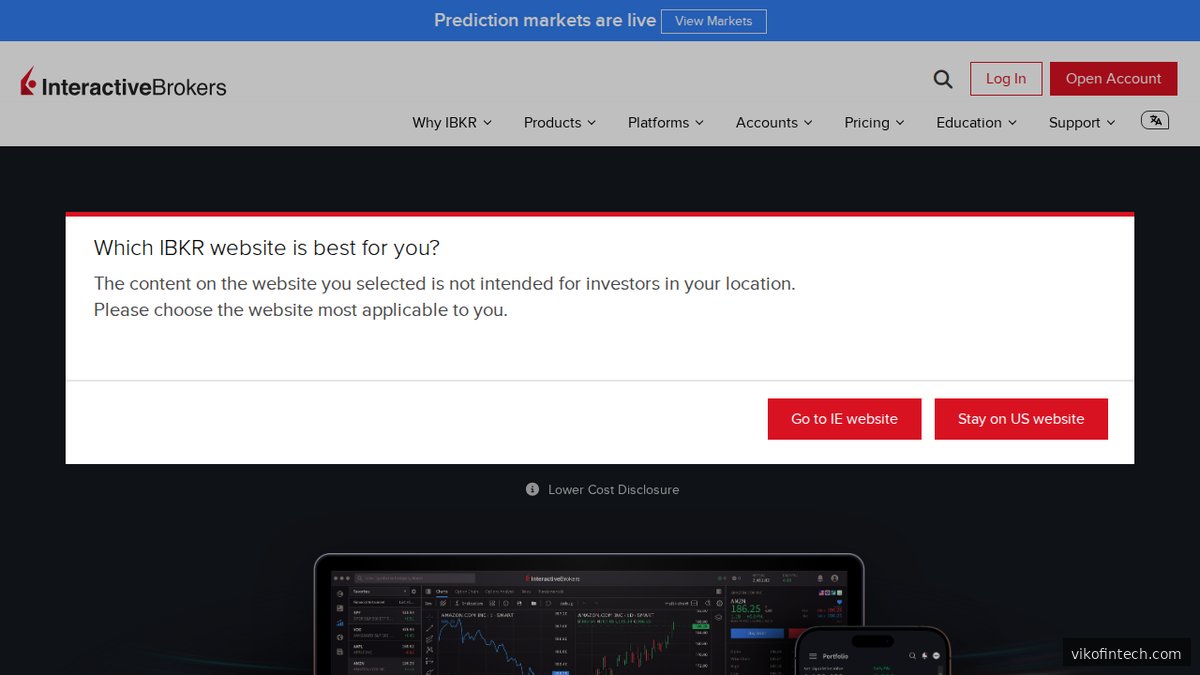Viewport: 1200px width, 675px height.
Task: Expand the Accounts dropdown
Action: [x=772, y=122]
